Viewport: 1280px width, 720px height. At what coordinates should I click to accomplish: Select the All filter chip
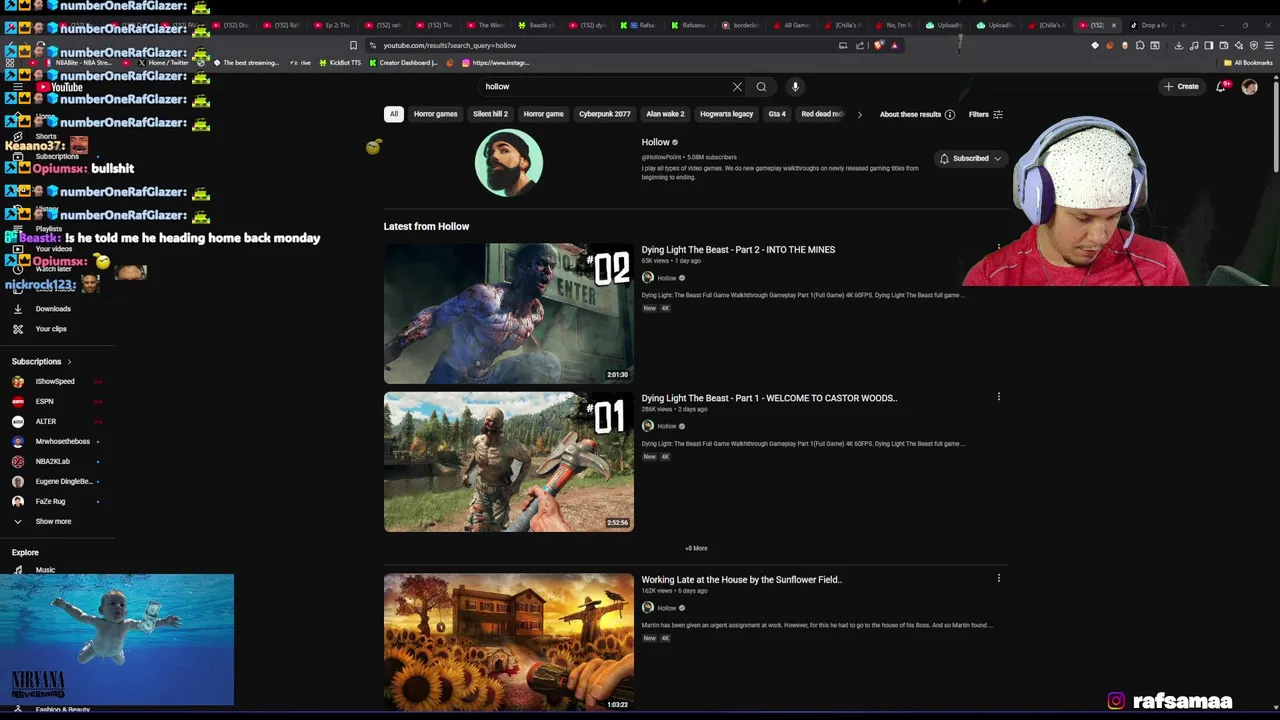pyautogui.click(x=394, y=114)
